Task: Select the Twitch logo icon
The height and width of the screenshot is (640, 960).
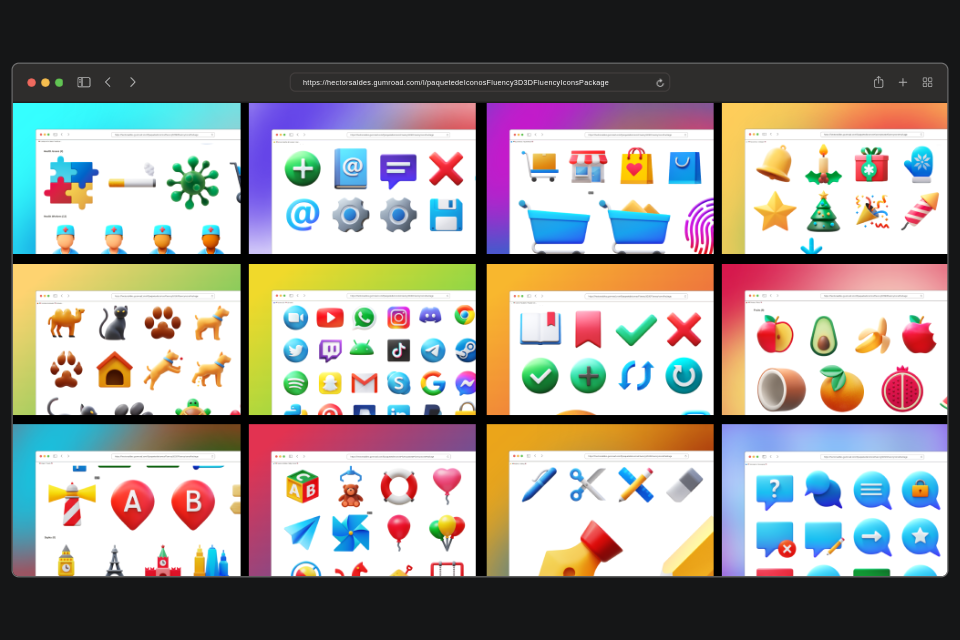Action: (331, 351)
